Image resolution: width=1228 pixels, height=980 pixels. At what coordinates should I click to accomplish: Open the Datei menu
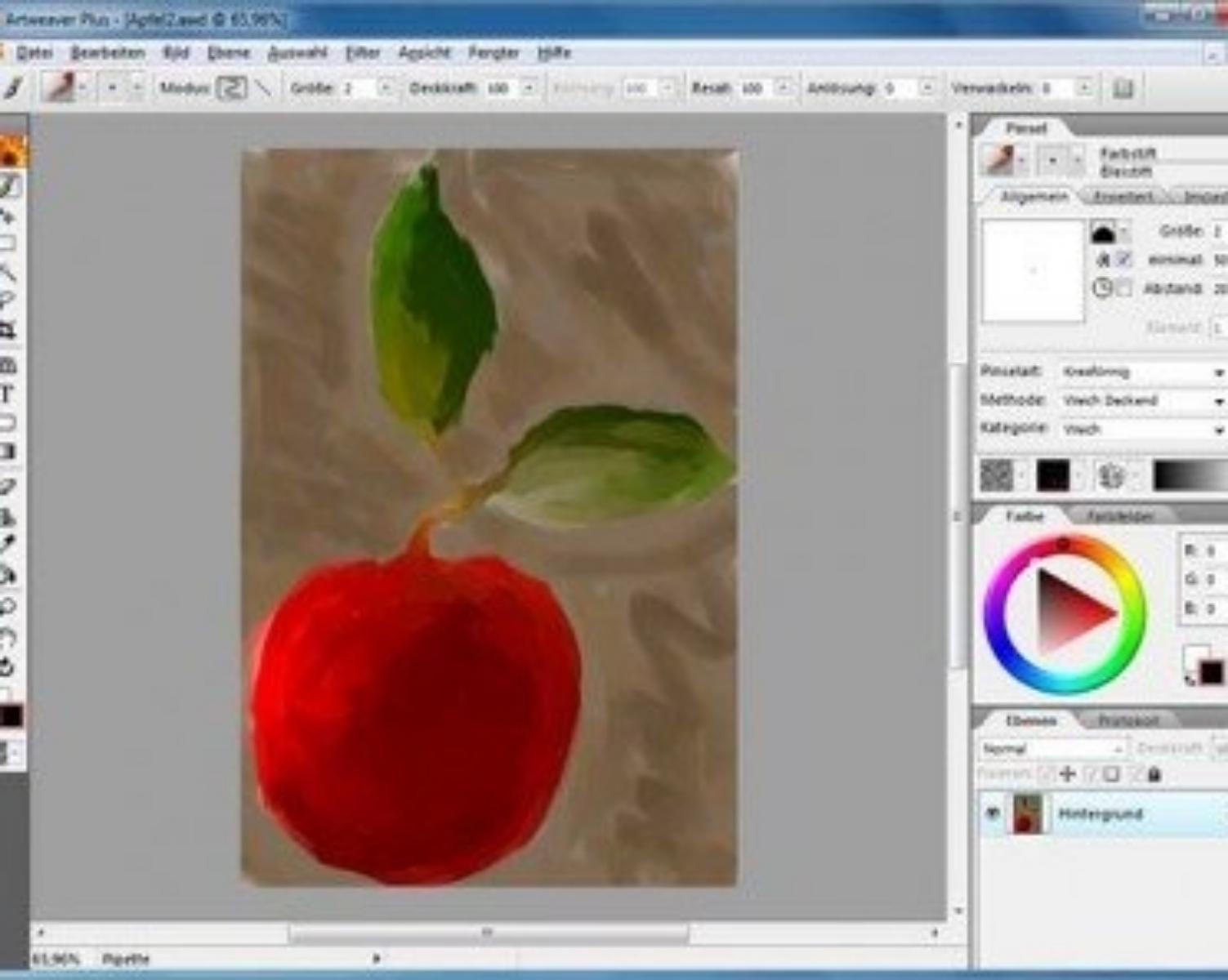tap(35, 53)
